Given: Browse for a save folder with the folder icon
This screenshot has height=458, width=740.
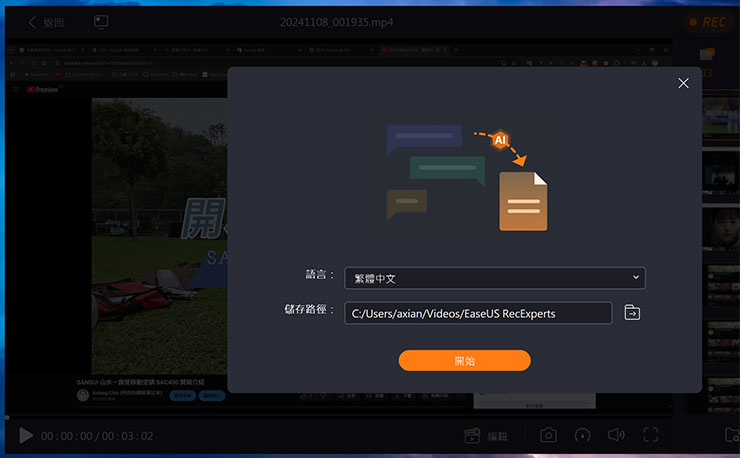Looking at the screenshot, I should tap(632, 313).
